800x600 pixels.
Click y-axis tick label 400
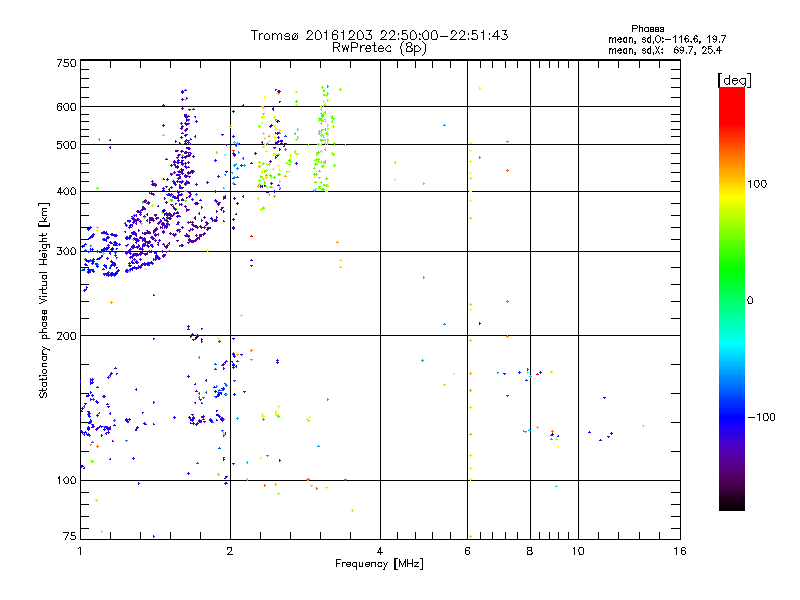coord(66,191)
